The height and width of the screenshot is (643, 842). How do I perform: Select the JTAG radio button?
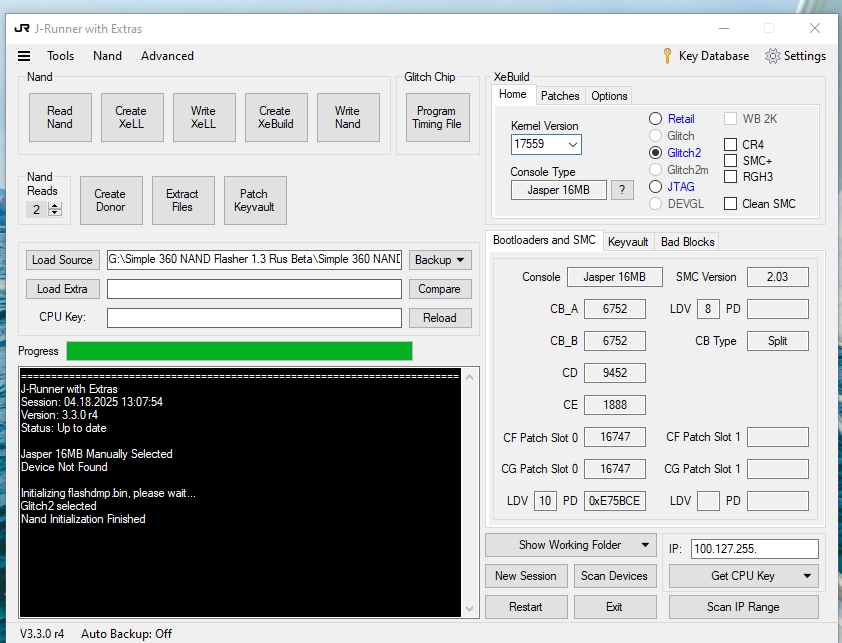[x=656, y=186]
